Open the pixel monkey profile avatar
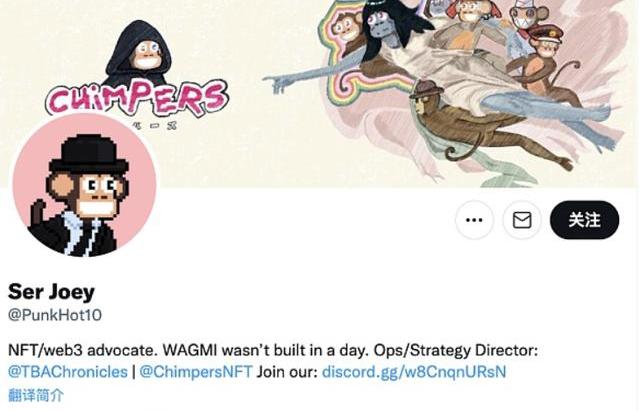 [84, 187]
